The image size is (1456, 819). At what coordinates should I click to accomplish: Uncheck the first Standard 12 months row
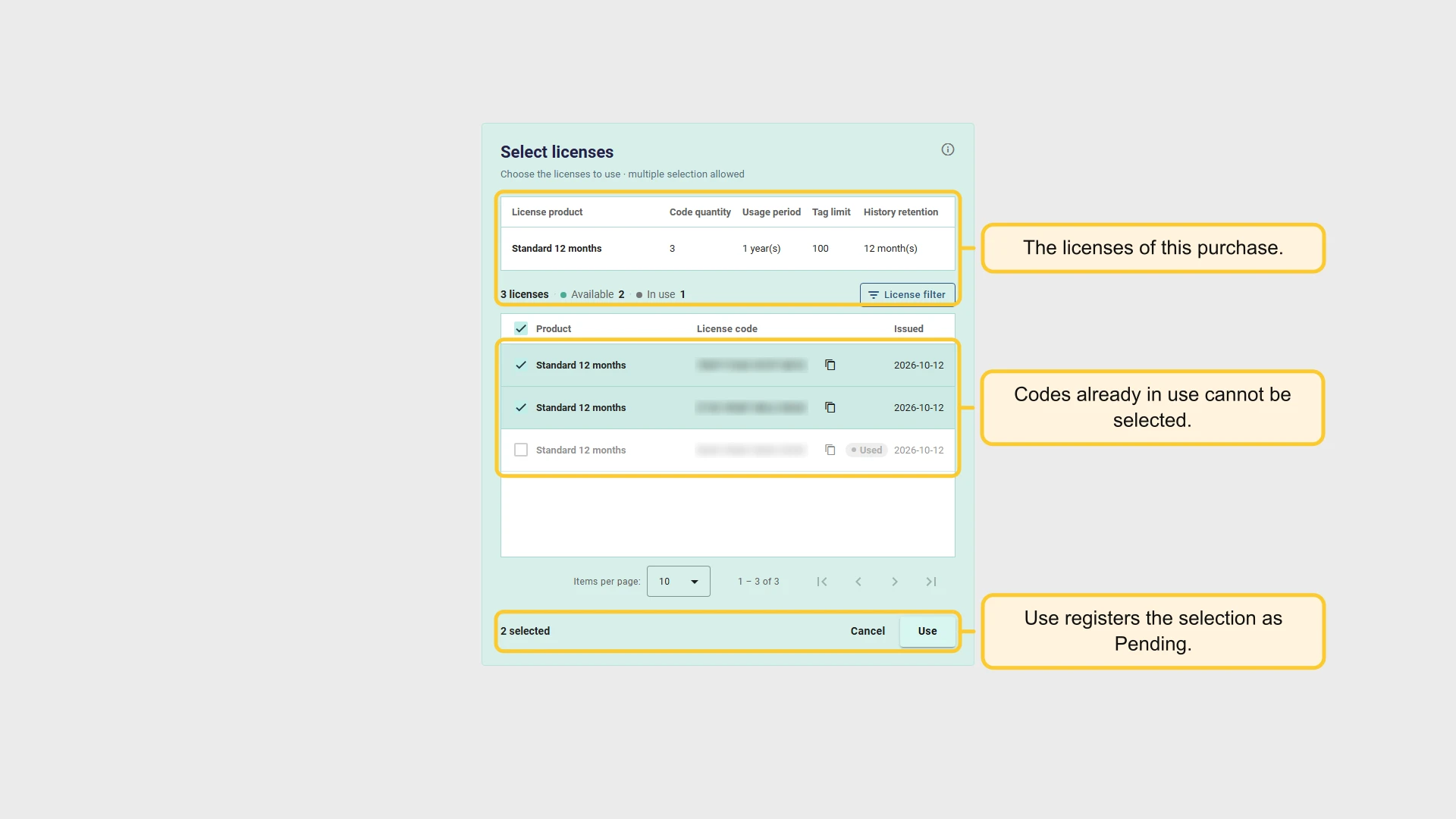click(521, 366)
